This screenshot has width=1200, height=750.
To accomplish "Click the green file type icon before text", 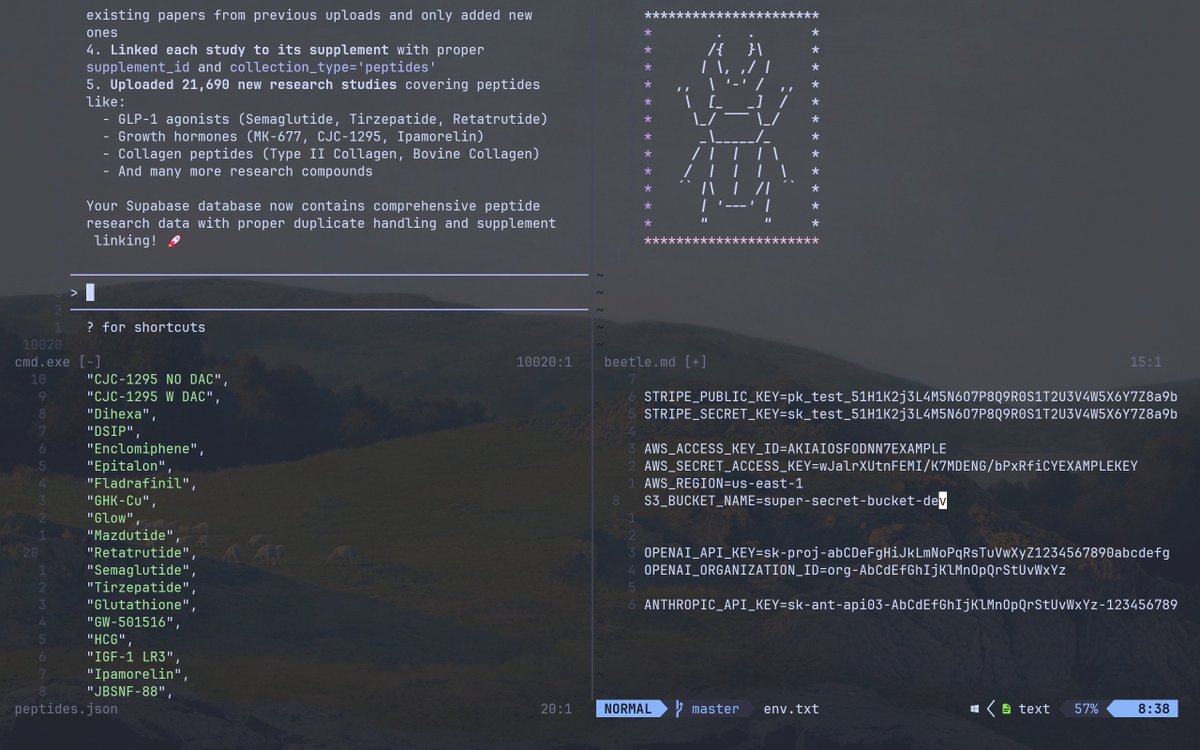I will click(1006, 709).
